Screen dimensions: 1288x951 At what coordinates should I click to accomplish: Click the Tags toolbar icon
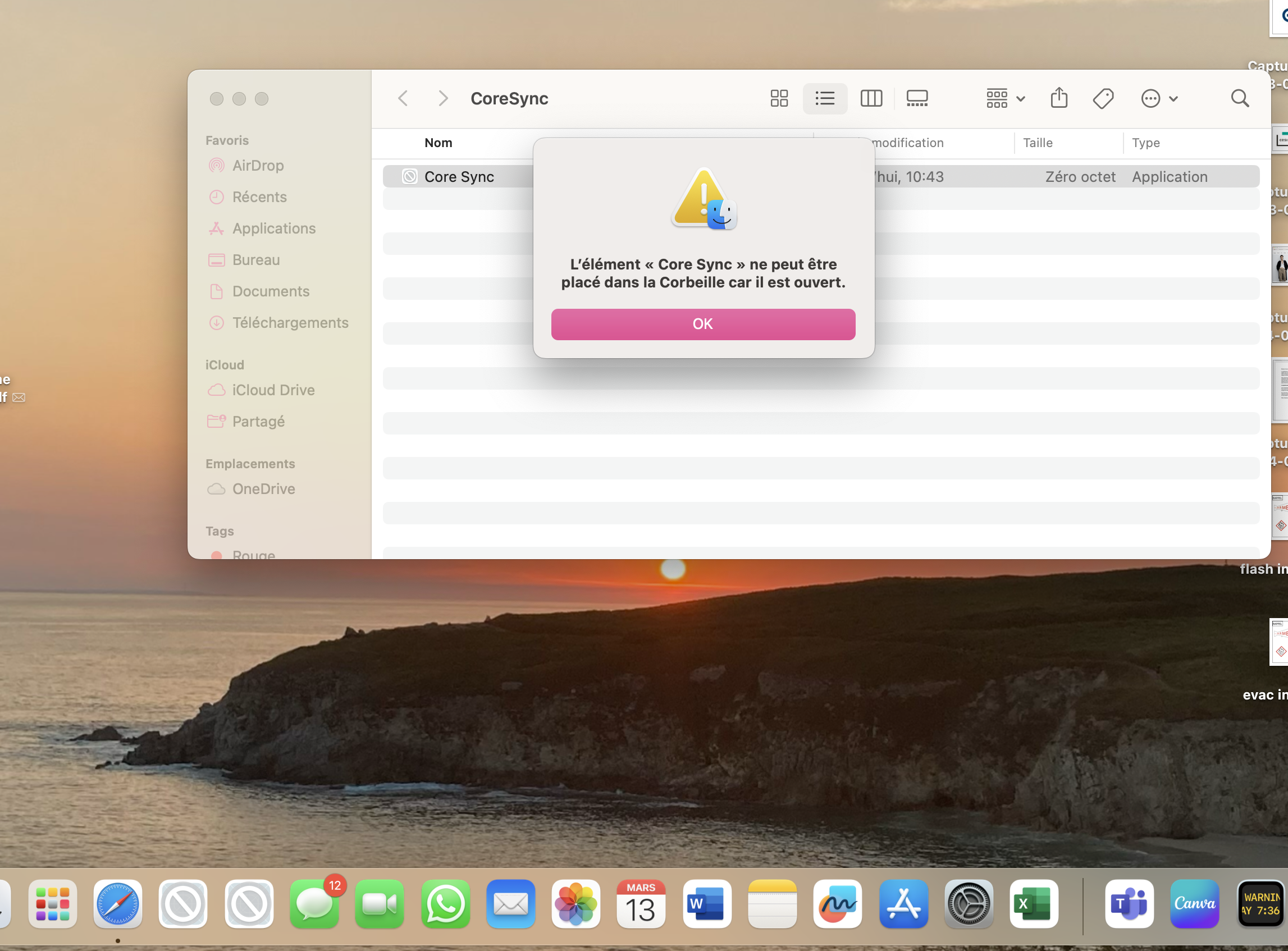pos(1103,98)
